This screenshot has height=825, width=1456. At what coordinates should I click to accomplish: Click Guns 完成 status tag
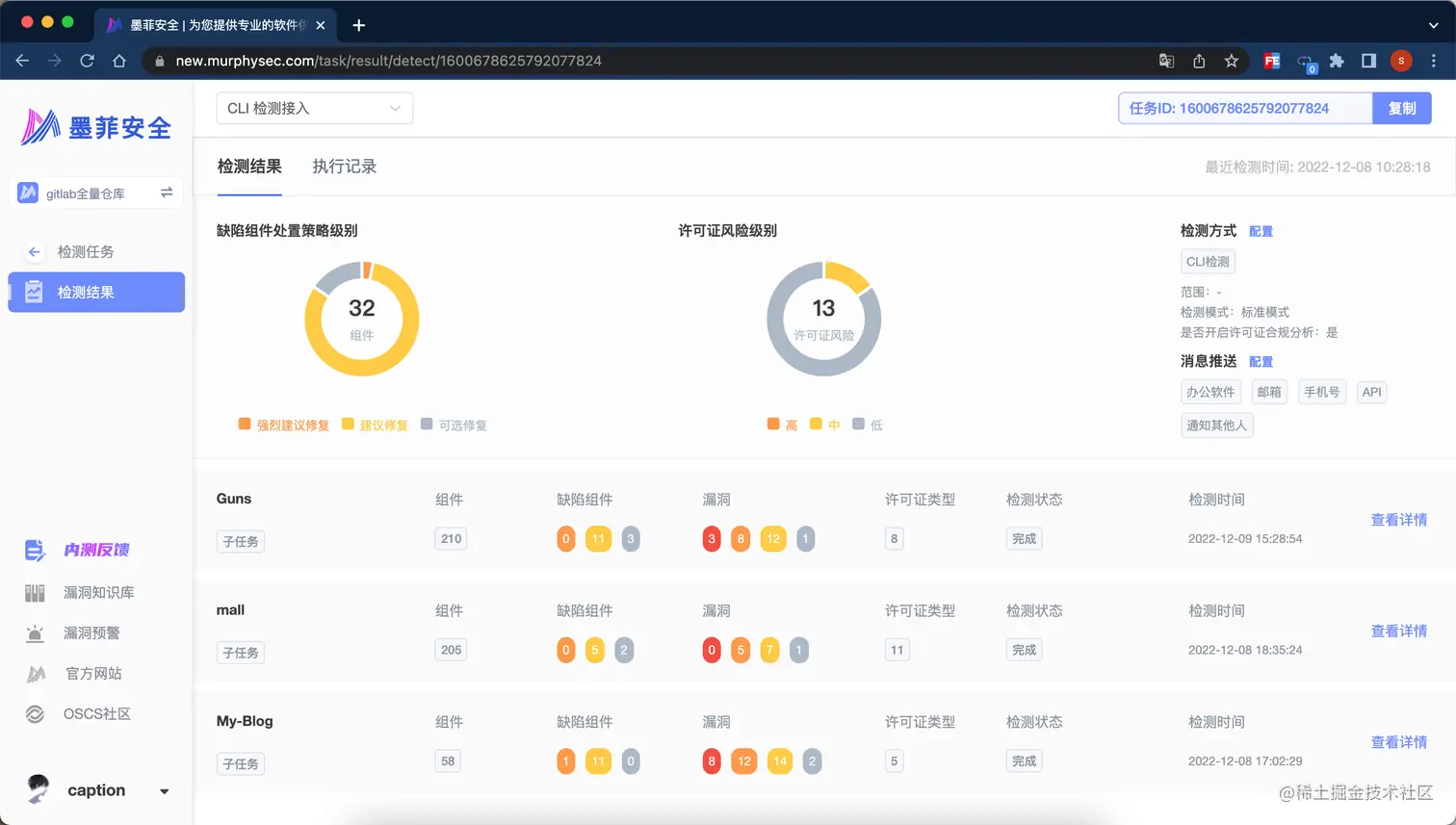click(1024, 539)
